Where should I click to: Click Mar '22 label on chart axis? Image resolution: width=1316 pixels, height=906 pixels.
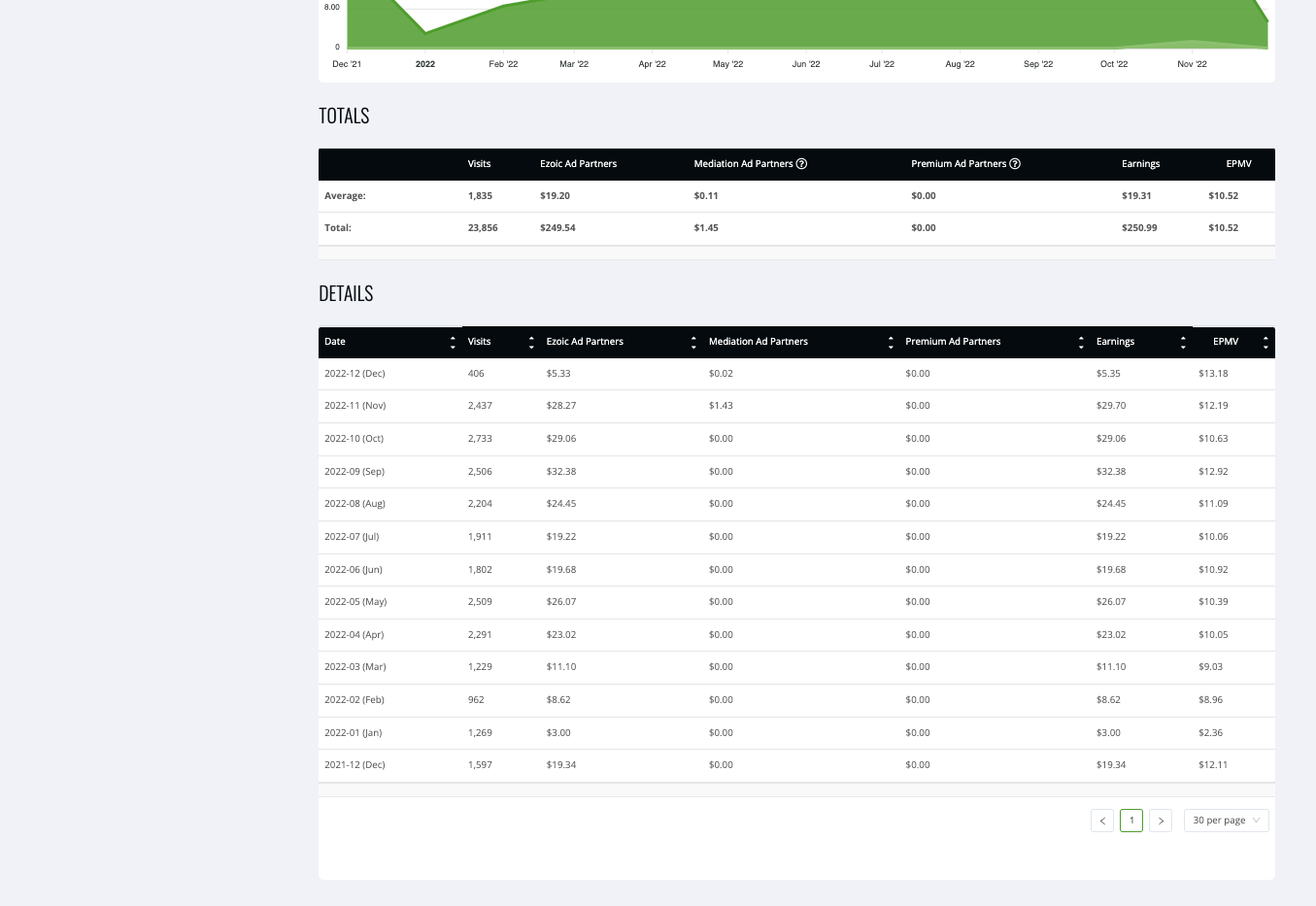click(574, 64)
